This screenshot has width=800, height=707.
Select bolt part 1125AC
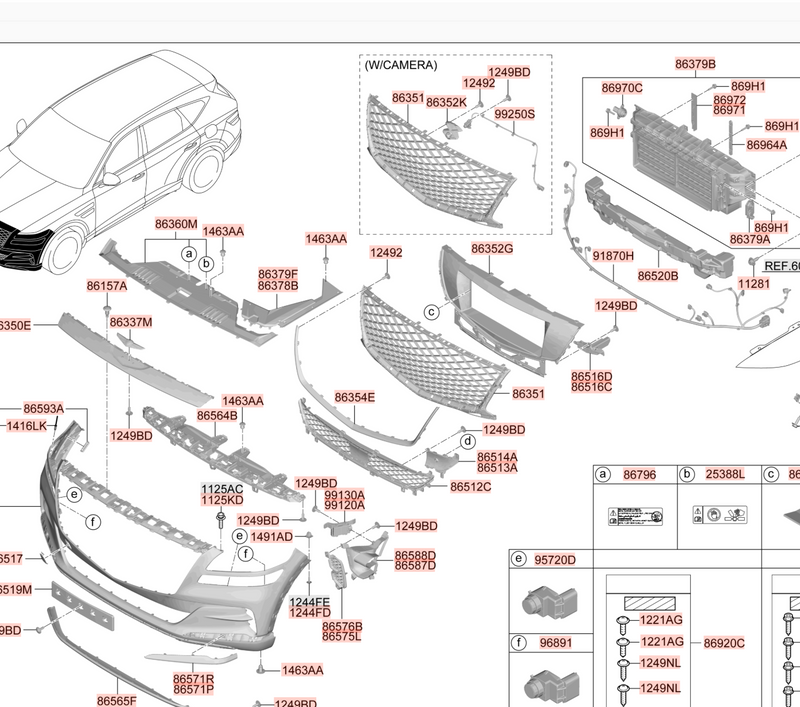(222, 489)
